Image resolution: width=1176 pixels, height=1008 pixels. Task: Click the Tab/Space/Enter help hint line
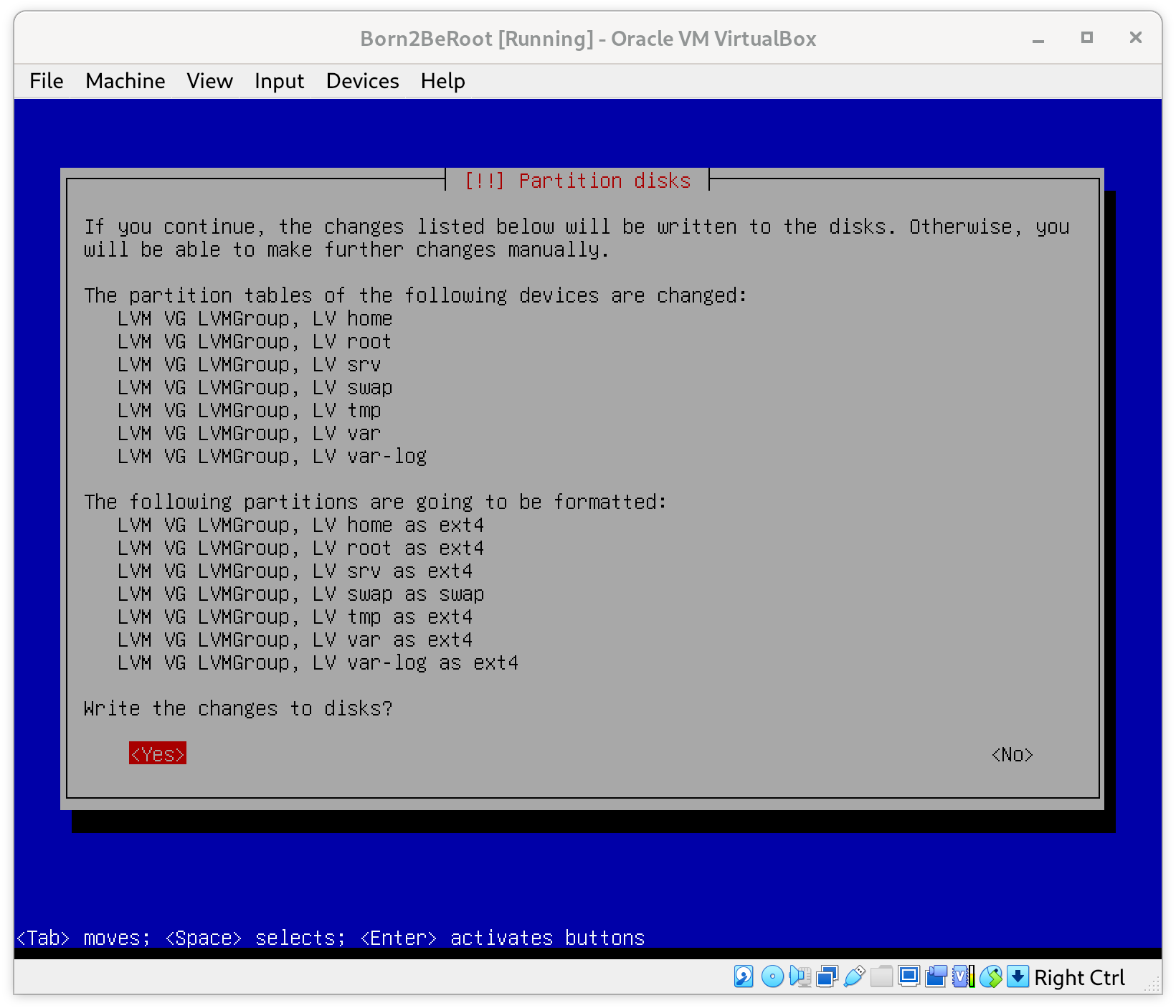(330, 938)
